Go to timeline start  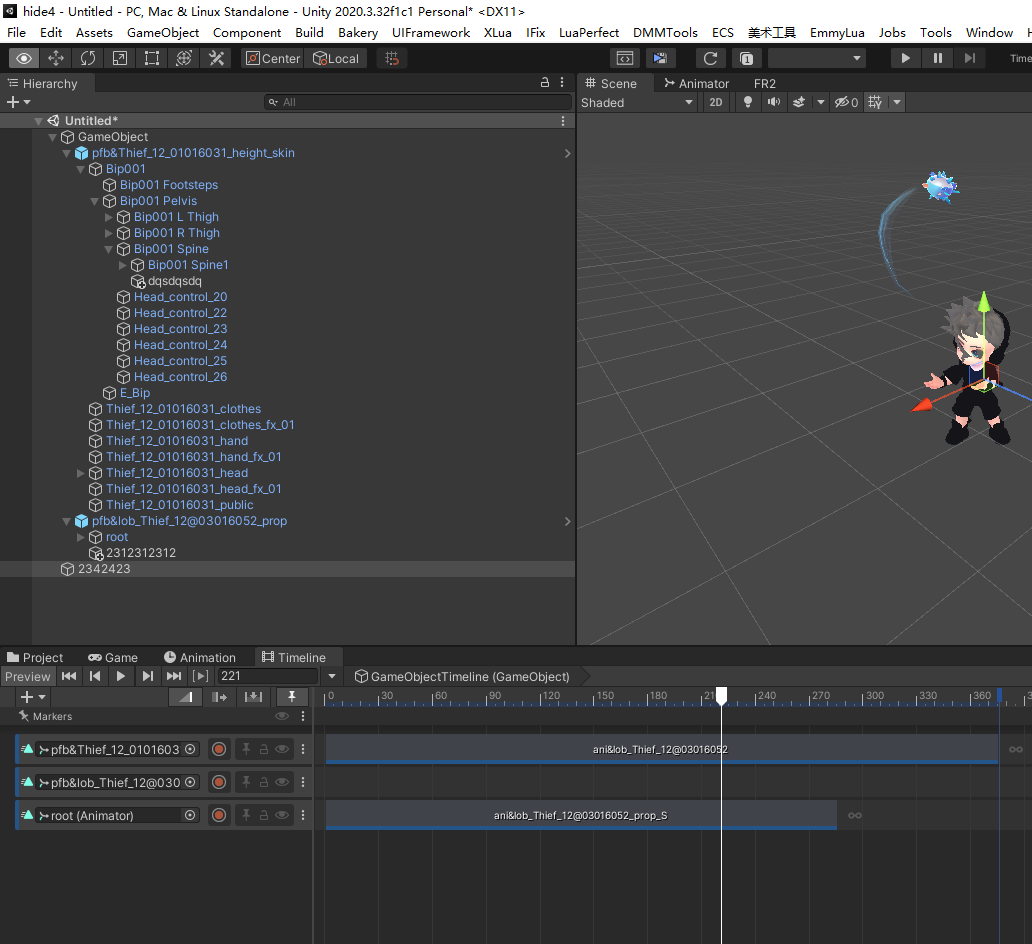tap(68, 676)
